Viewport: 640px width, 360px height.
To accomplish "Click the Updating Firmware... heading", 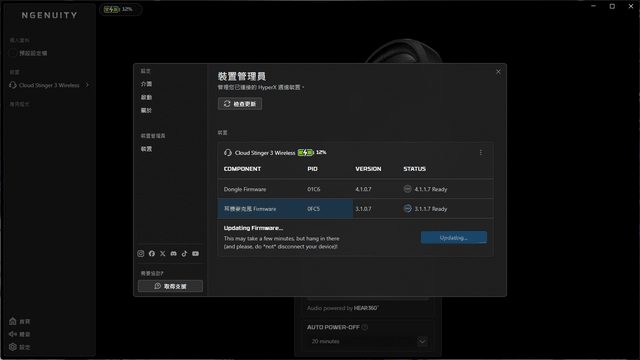I will (253, 228).
